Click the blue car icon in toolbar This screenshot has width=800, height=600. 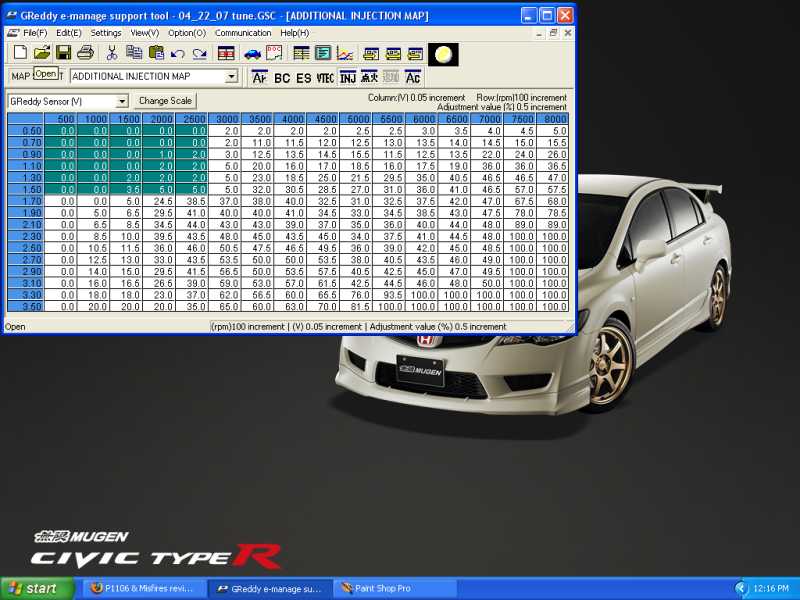(x=252, y=53)
